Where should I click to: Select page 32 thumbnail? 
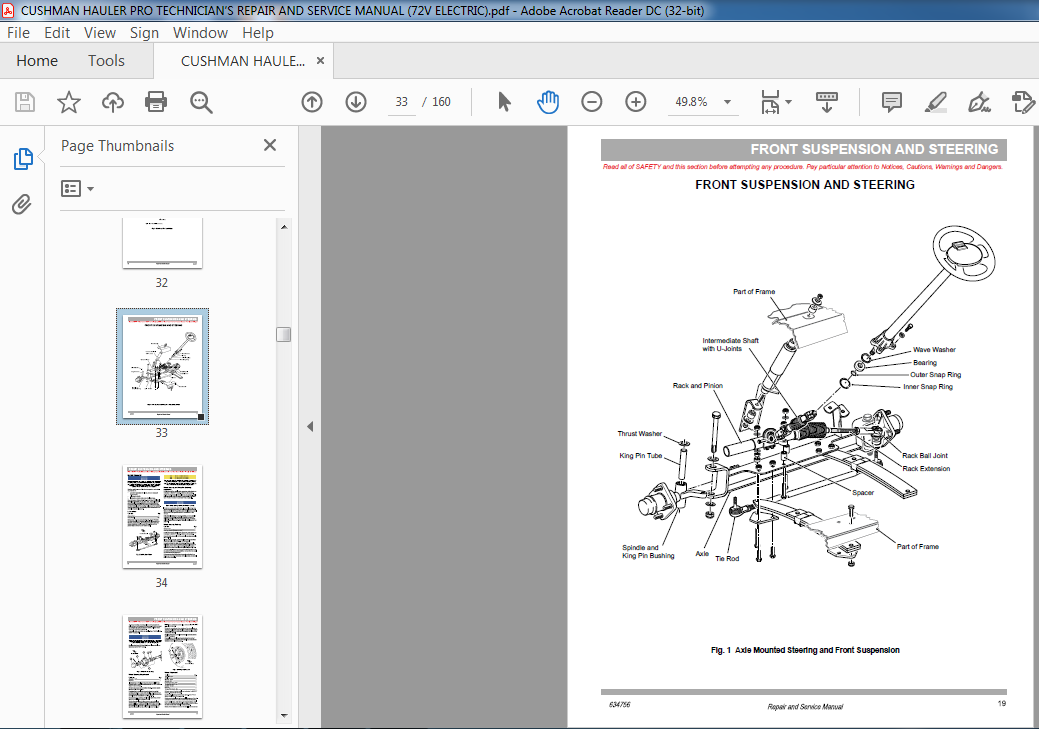(x=162, y=243)
